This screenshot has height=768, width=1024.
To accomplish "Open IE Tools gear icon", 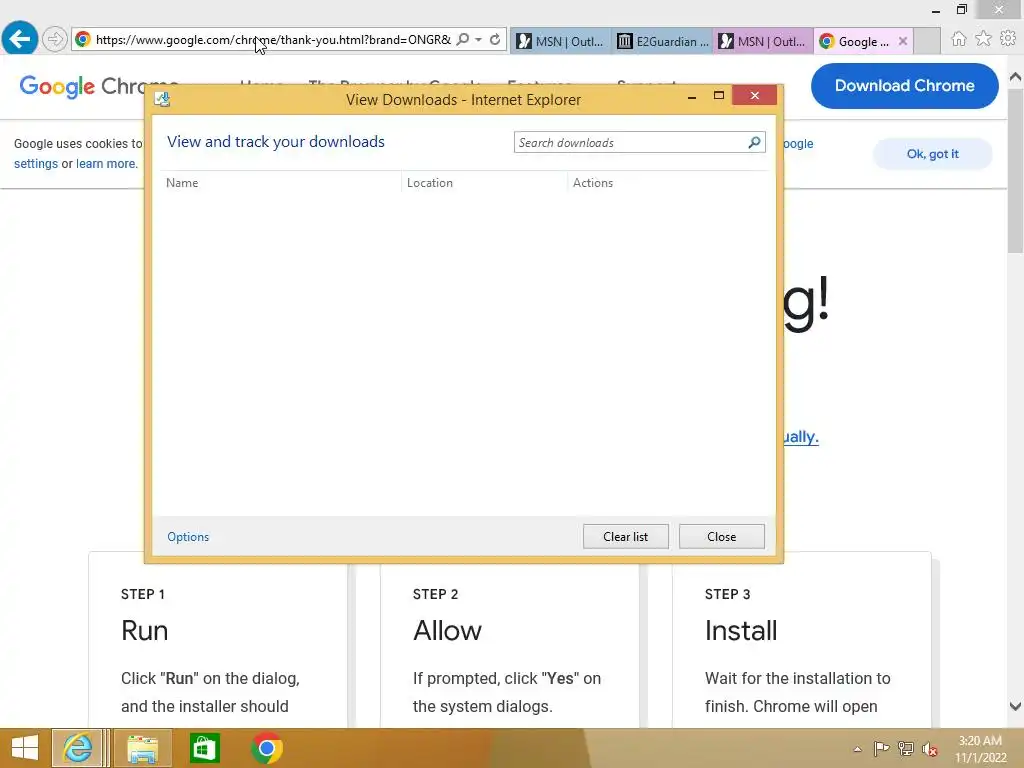I will coord(1008,39).
